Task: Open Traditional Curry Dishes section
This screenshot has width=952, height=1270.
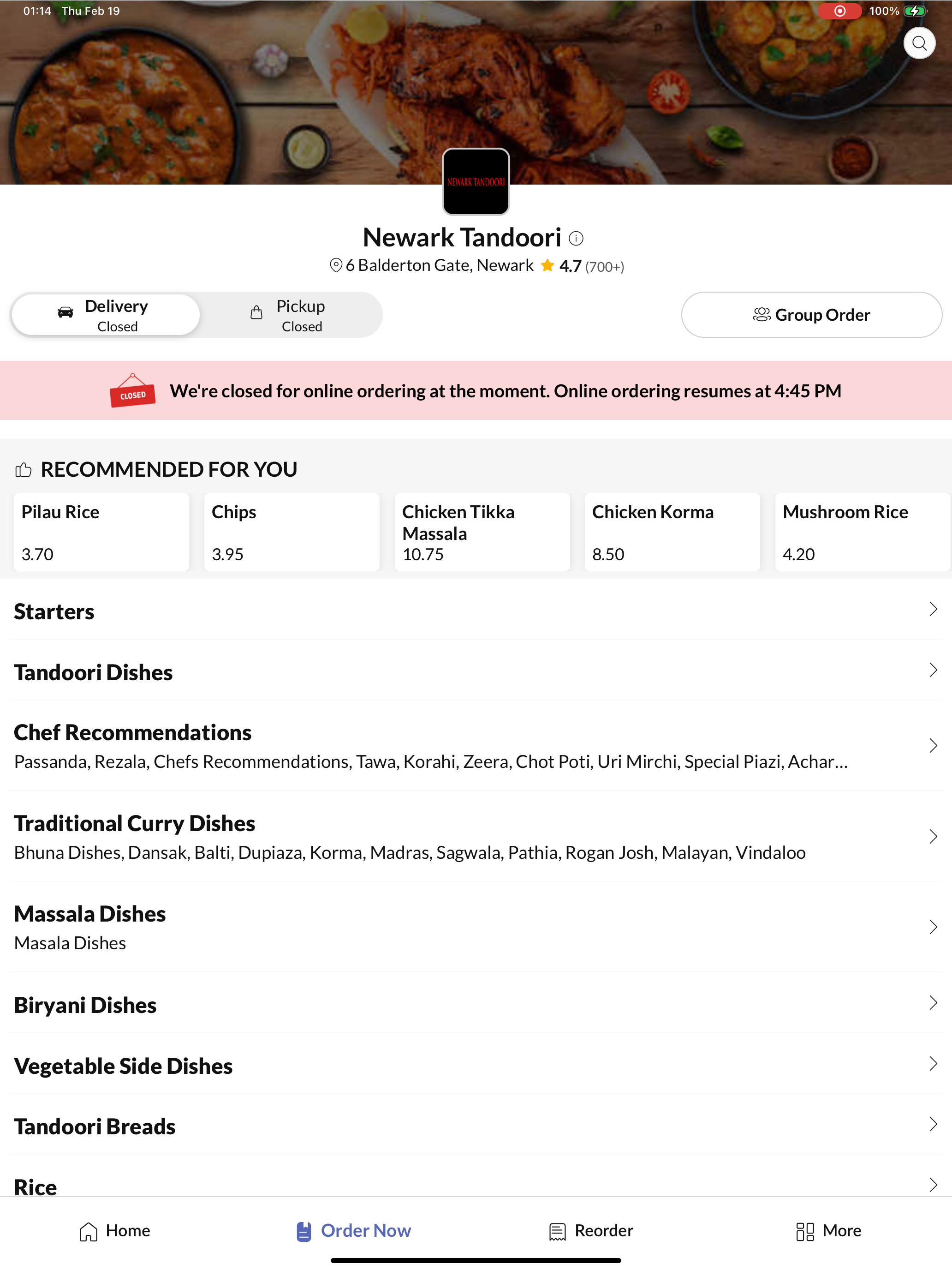Action: pos(476,836)
